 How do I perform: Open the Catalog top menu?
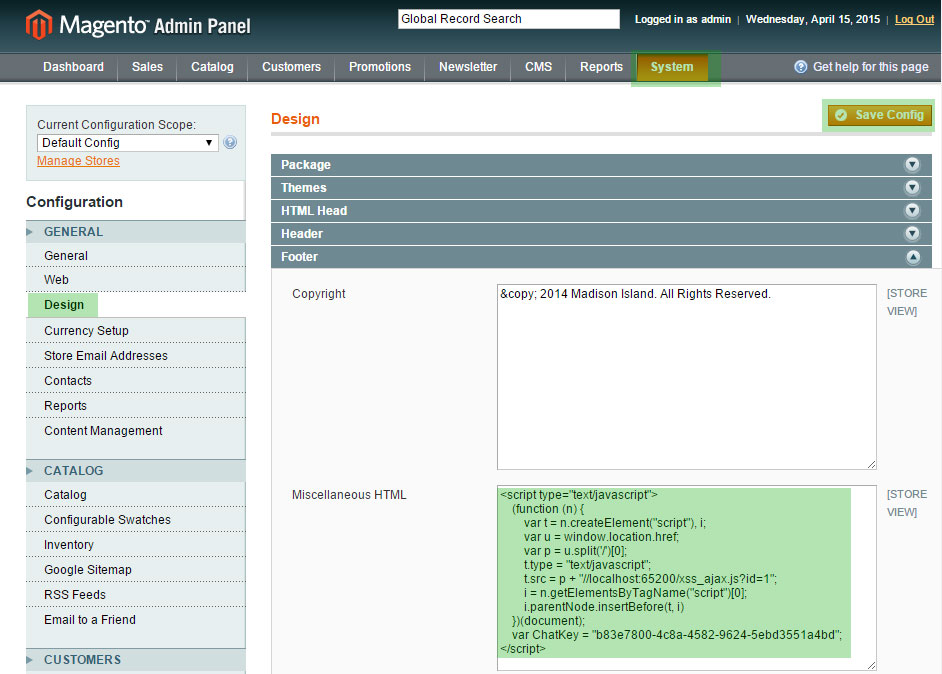click(212, 67)
